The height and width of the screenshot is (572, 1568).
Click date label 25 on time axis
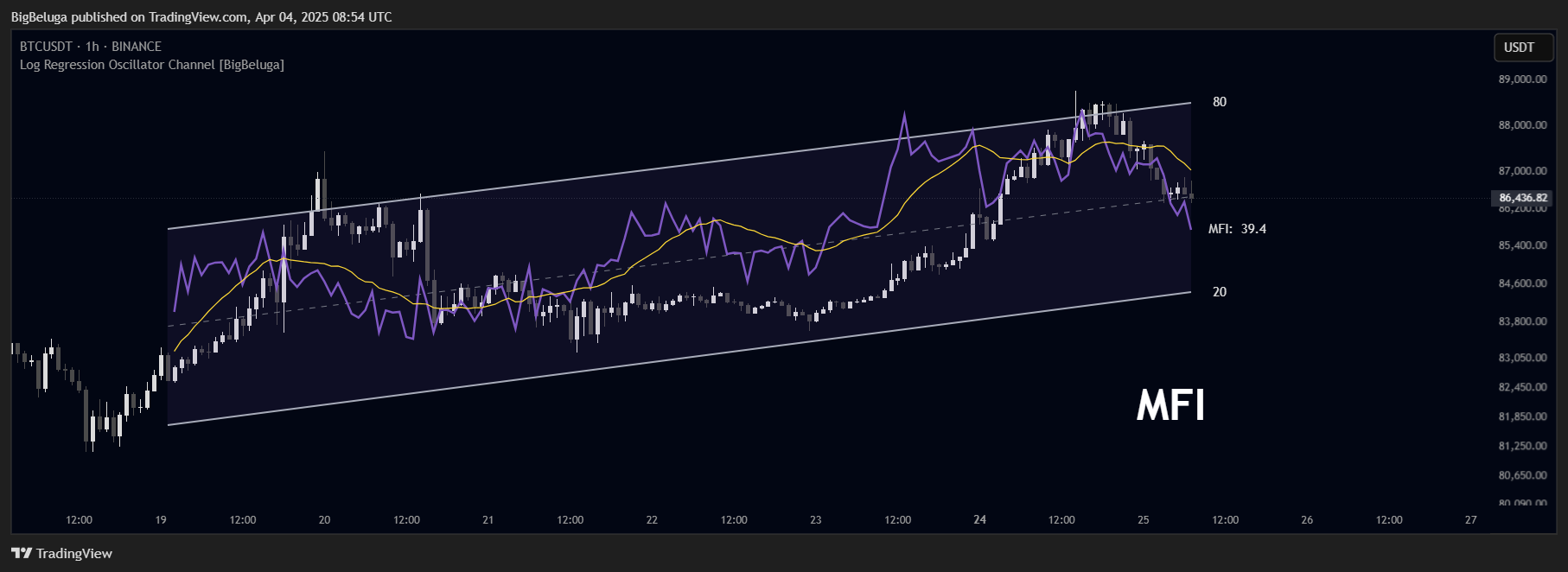[1144, 520]
